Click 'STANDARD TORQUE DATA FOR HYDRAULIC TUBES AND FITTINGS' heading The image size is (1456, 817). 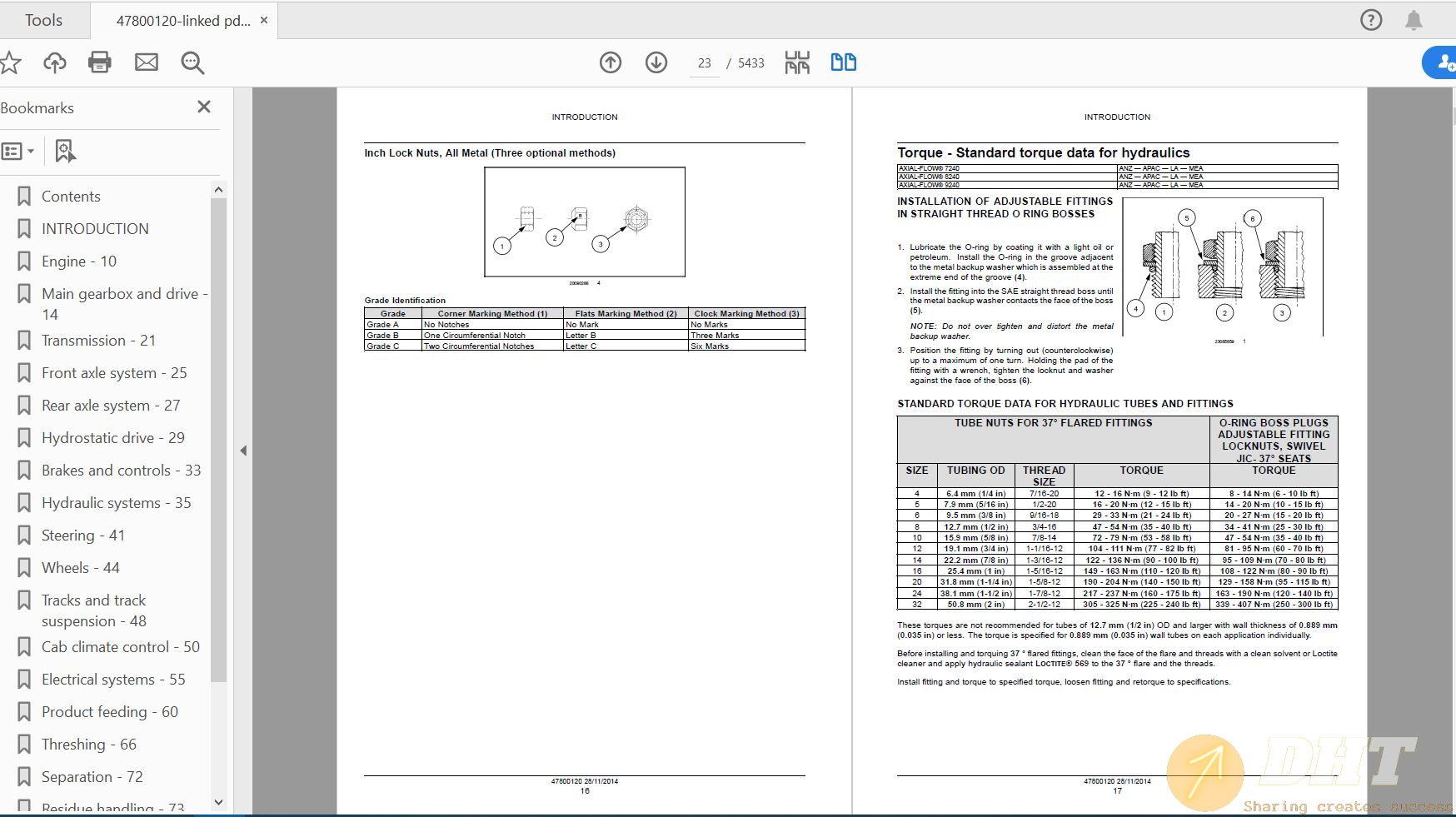click(1065, 404)
